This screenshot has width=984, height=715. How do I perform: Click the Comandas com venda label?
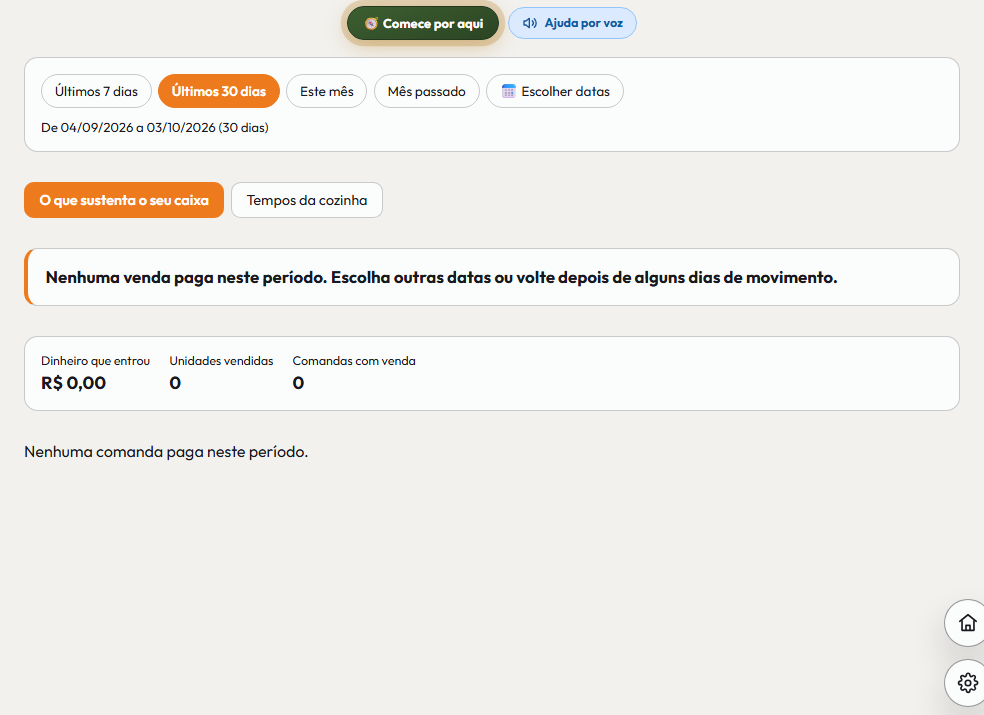[354, 361]
